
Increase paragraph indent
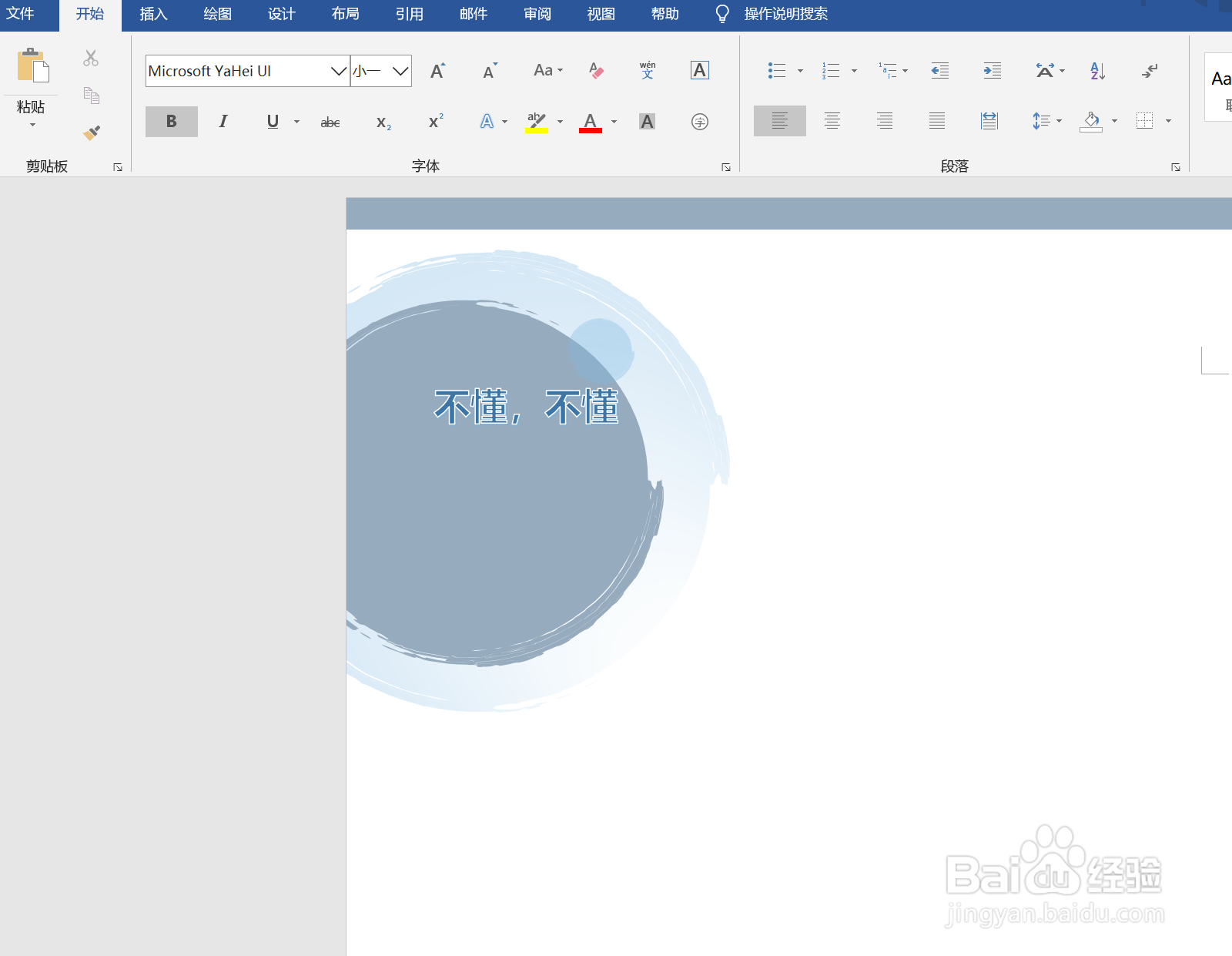[x=992, y=71]
